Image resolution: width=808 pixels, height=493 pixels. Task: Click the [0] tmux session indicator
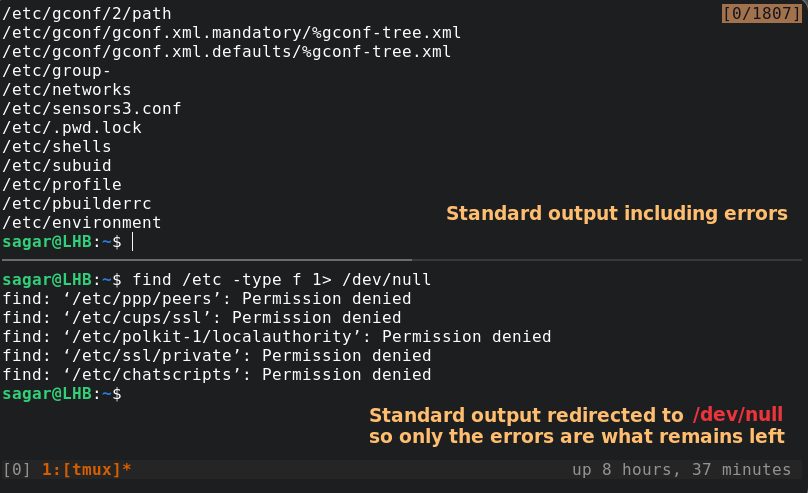pyautogui.click(x=16, y=469)
